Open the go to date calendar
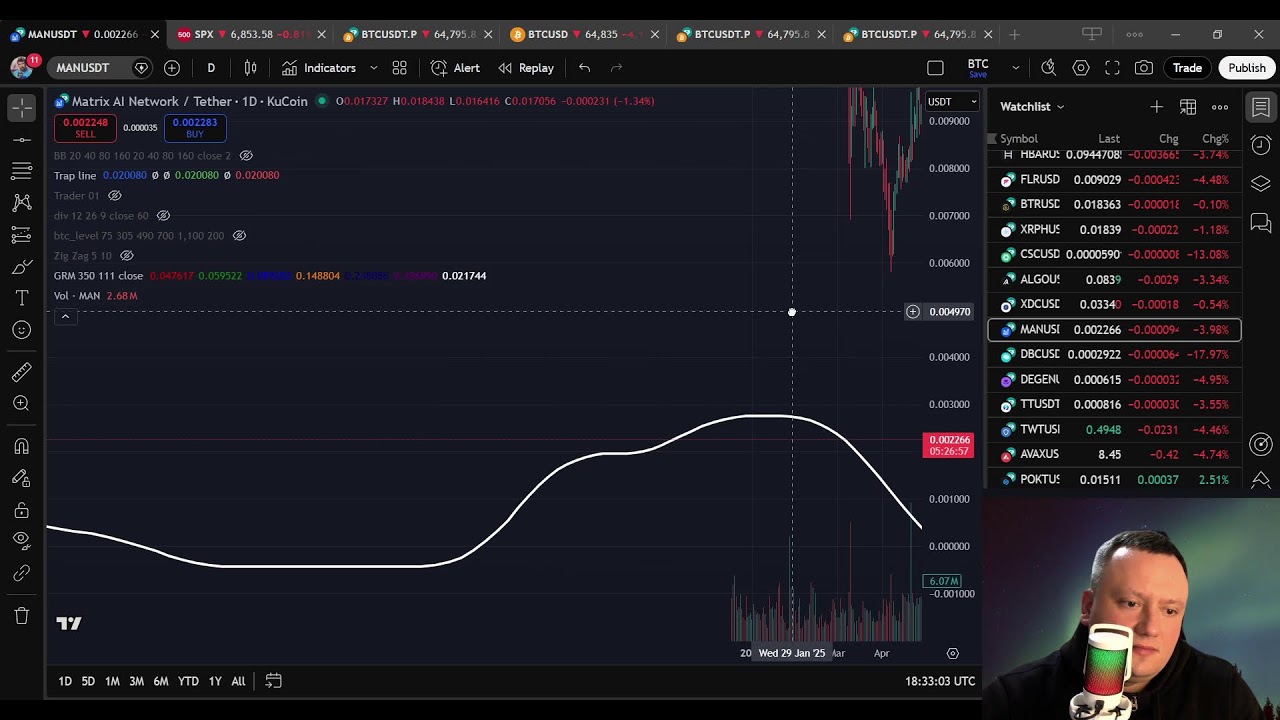Screen dimensions: 1280x720 273,681
